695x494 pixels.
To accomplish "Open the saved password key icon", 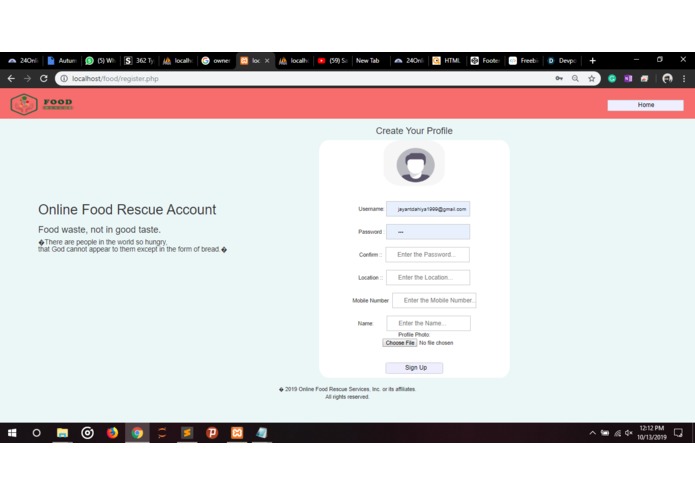I will tap(559, 78).
